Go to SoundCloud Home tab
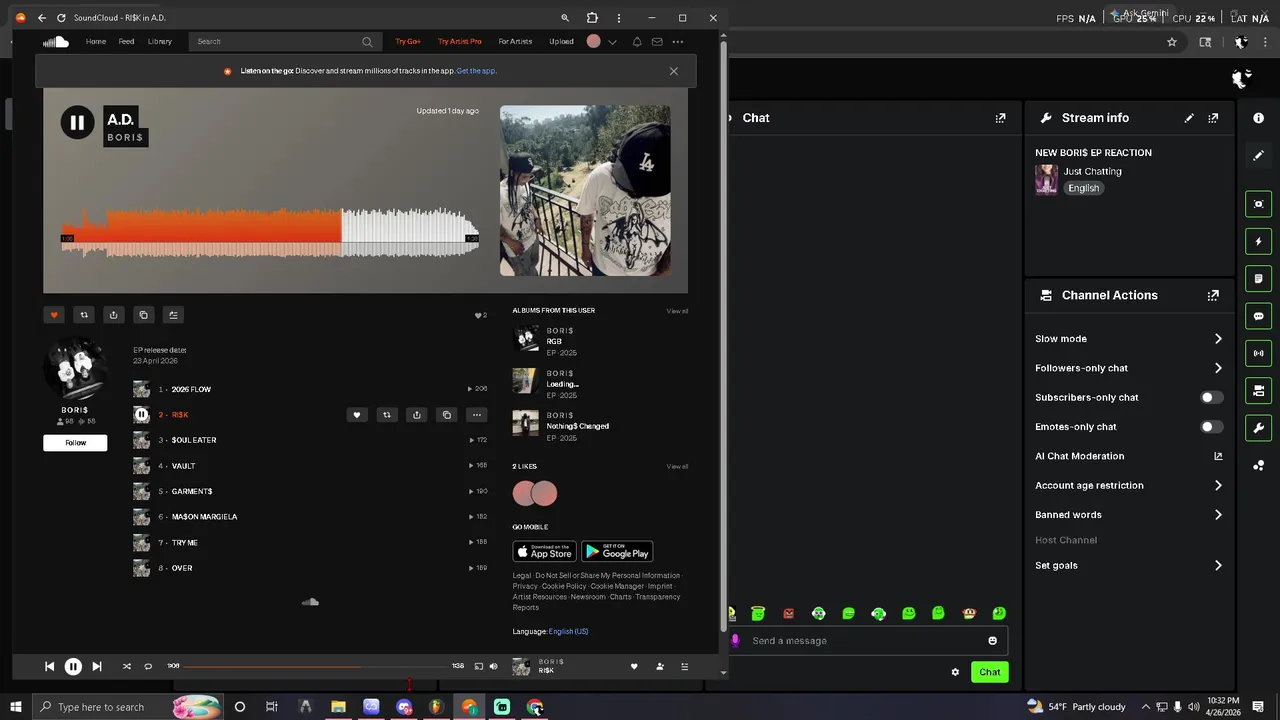The width and height of the screenshot is (1280, 720). click(x=96, y=42)
